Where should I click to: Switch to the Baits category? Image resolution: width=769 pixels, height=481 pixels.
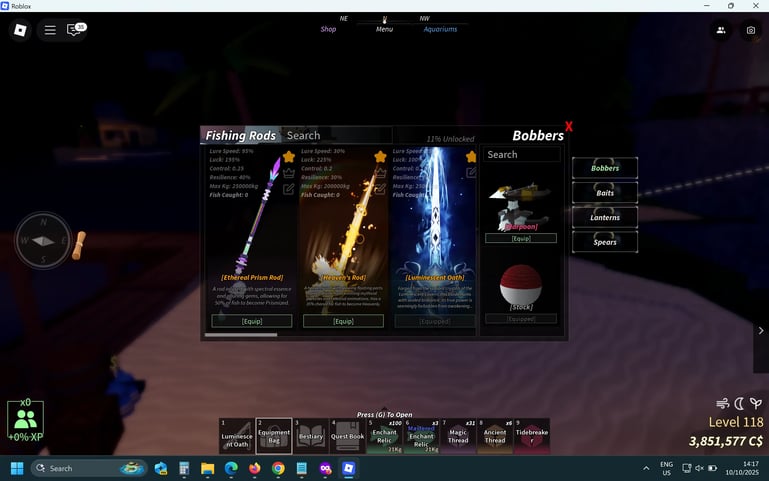click(x=605, y=193)
